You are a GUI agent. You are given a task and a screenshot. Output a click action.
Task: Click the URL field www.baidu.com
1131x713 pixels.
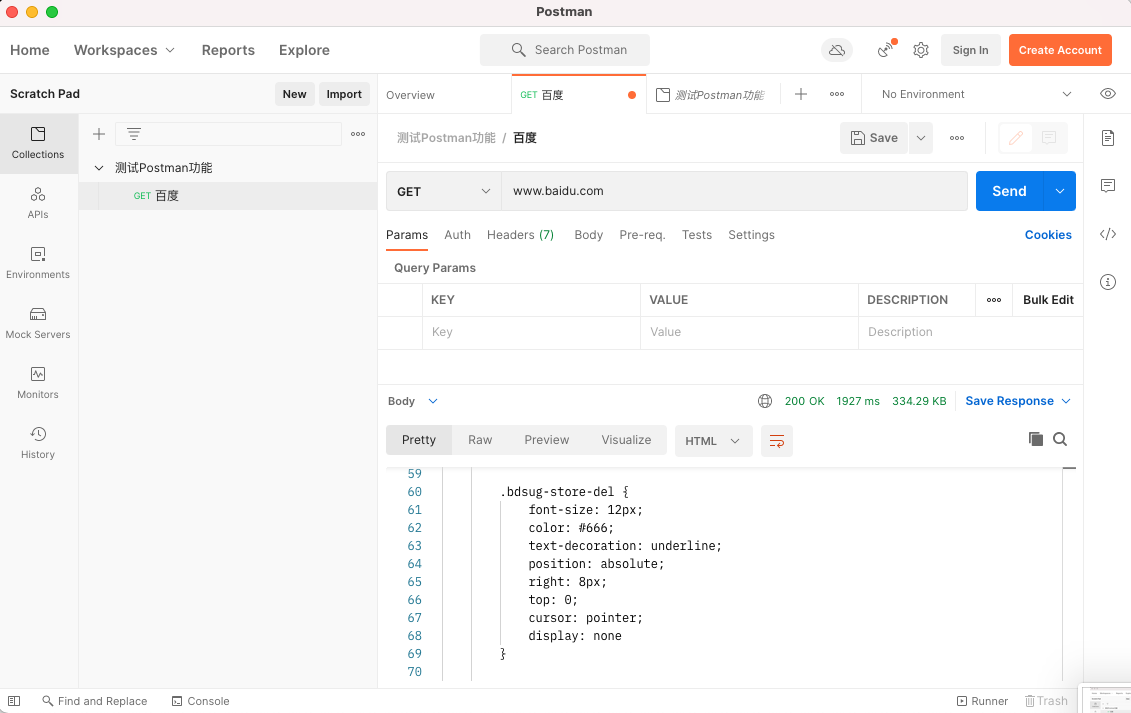(734, 191)
